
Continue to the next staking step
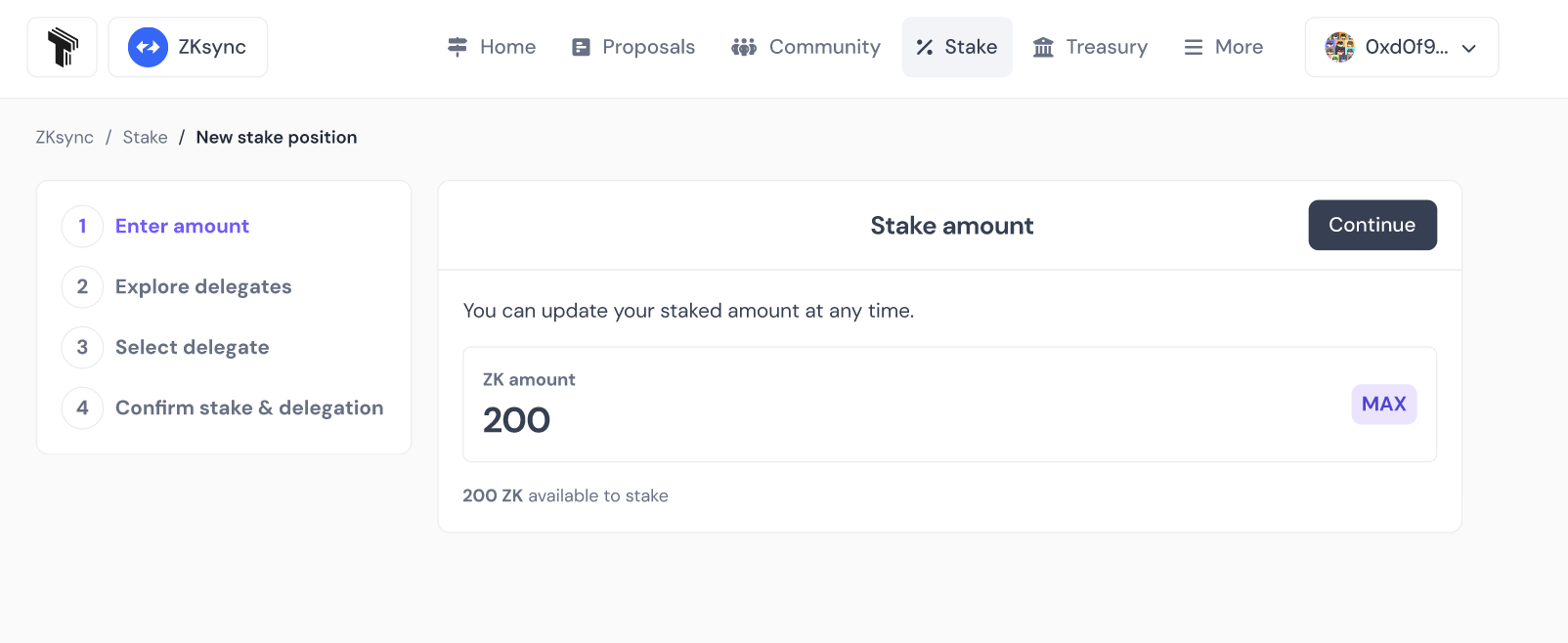pyautogui.click(x=1372, y=225)
